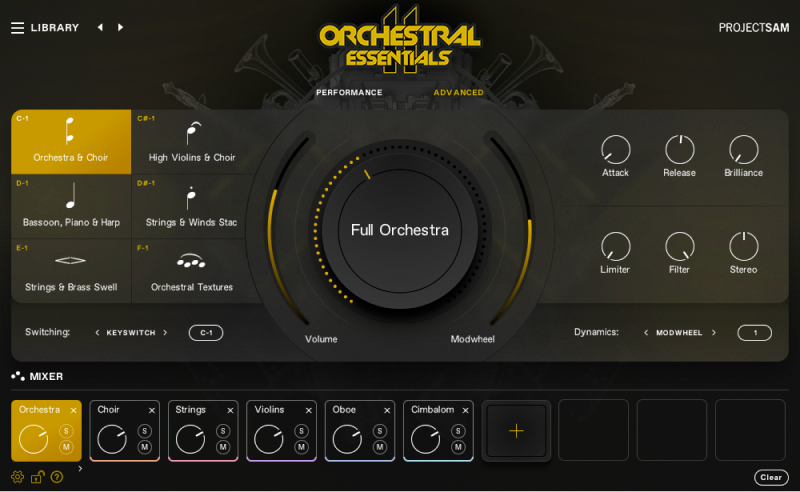
Task: Open settings gear icon at bottom left
Action: click(x=17, y=477)
